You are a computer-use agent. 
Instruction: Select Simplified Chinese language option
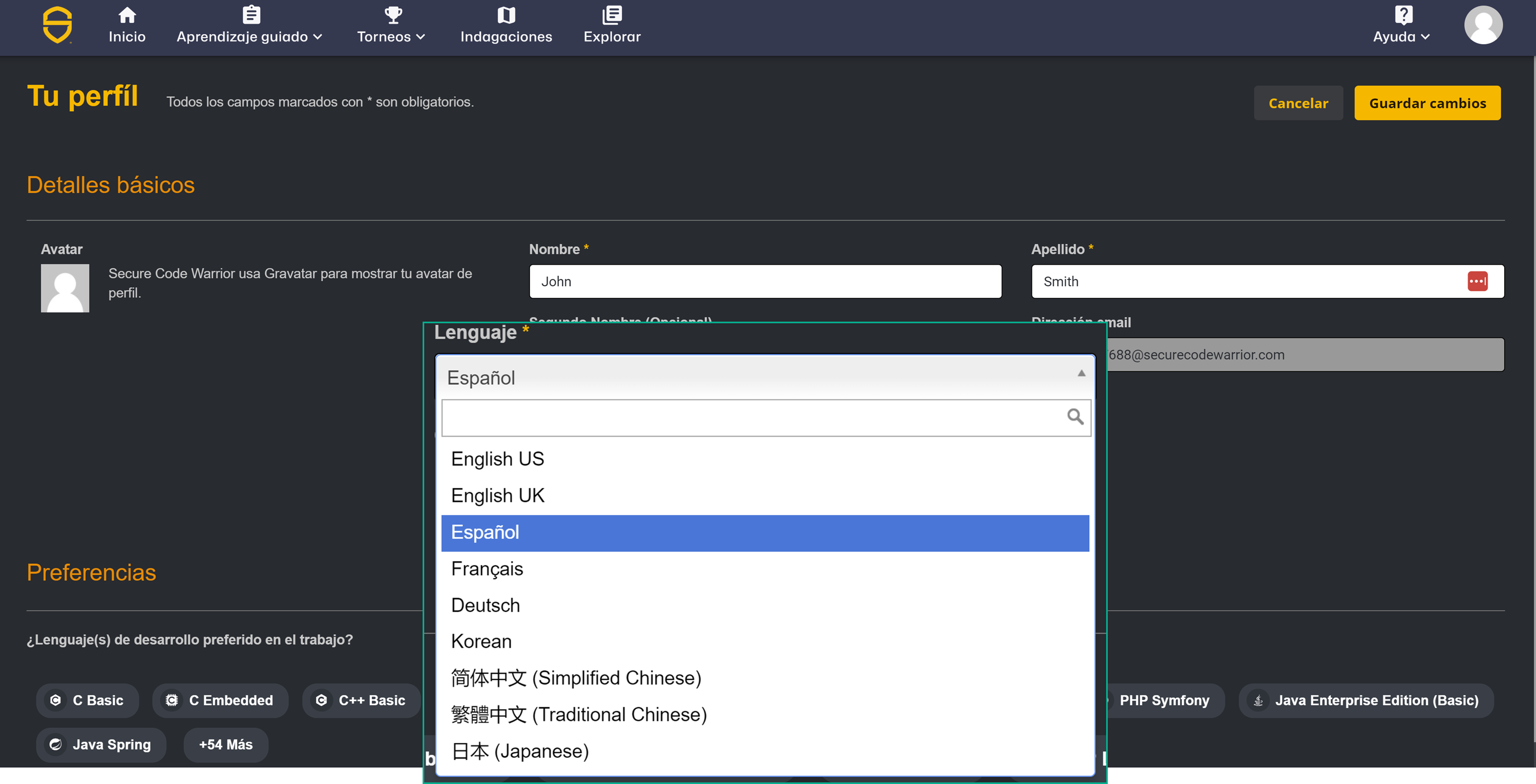tap(765, 678)
